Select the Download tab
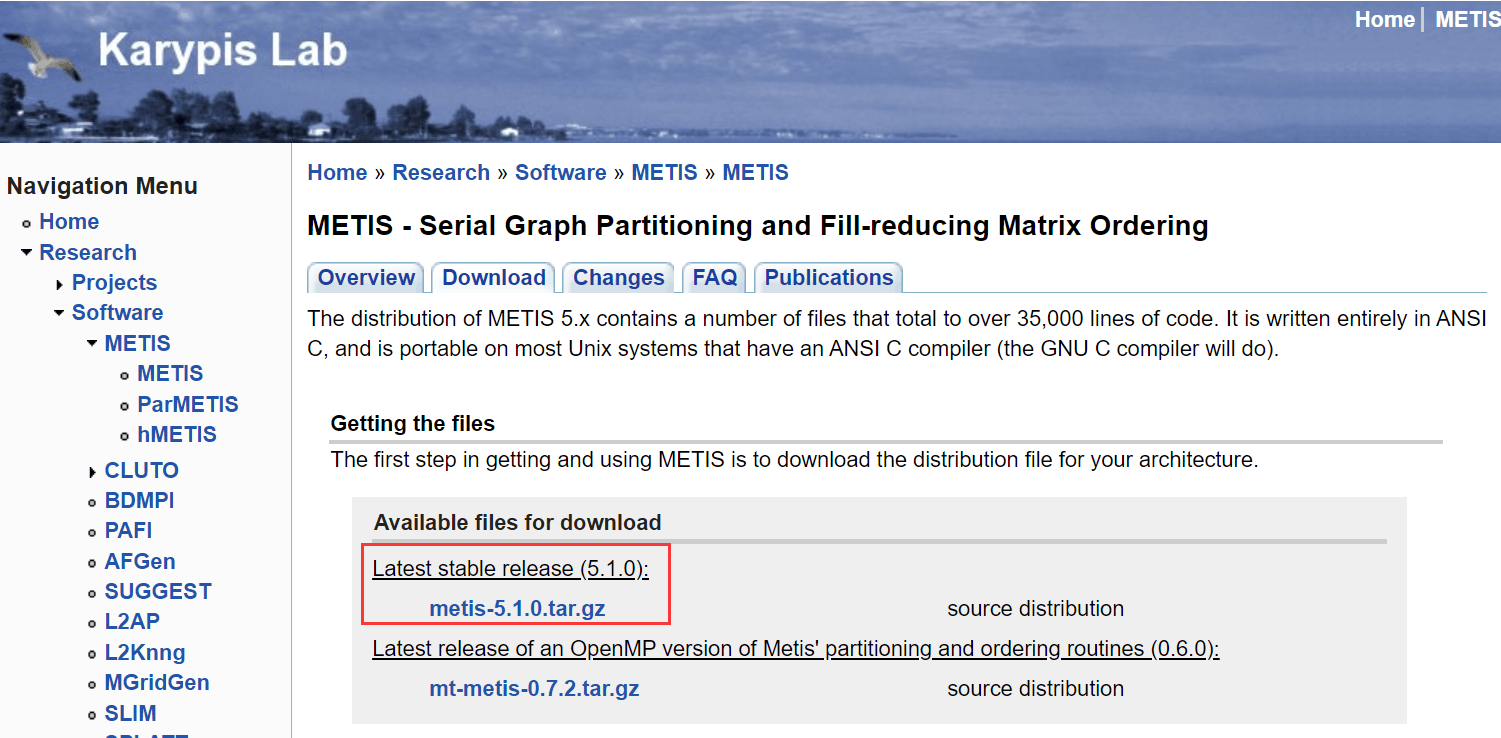 coord(492,277)
